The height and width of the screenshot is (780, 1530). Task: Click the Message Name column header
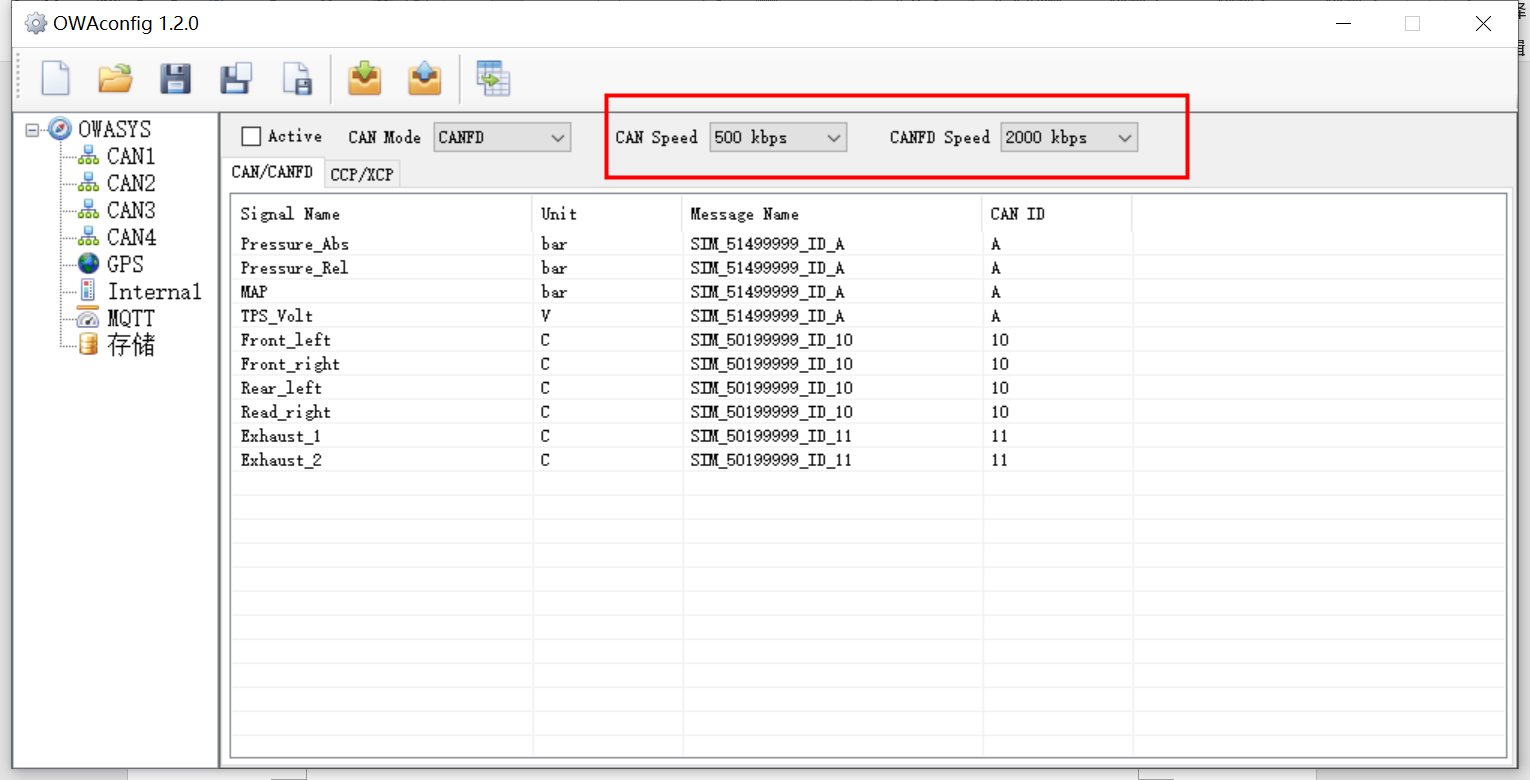[x=832, y=214]
